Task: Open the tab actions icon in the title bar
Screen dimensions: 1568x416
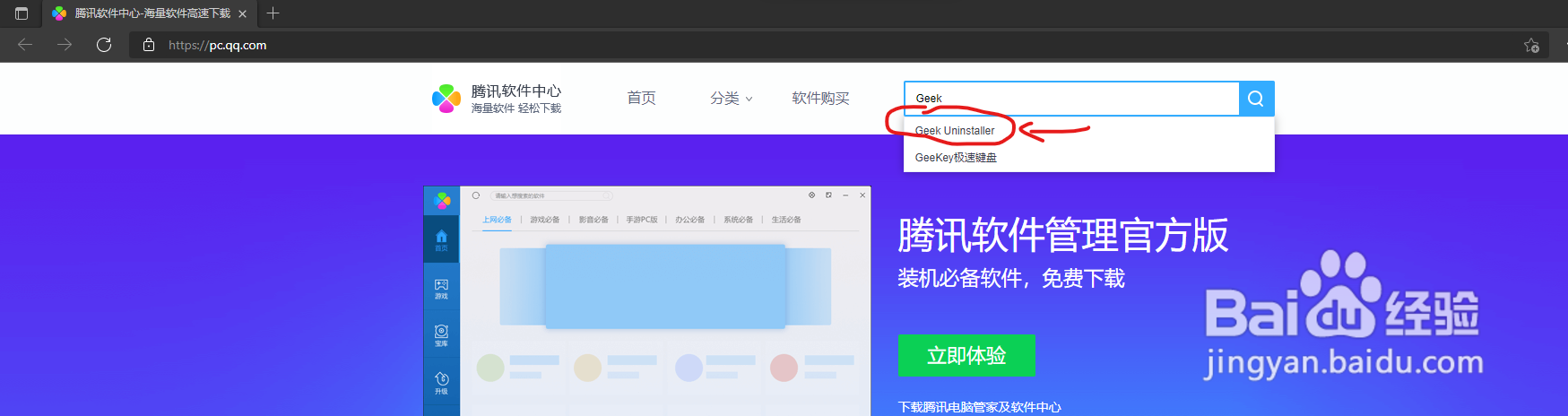Action: coord(22,13)
